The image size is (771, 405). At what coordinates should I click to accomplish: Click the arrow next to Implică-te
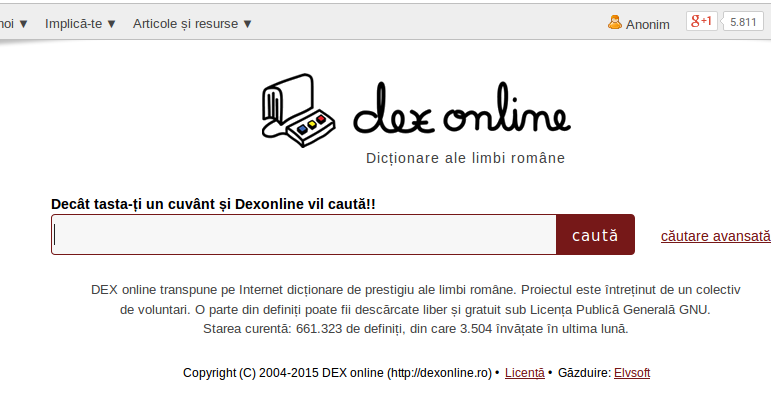(111, 24)
